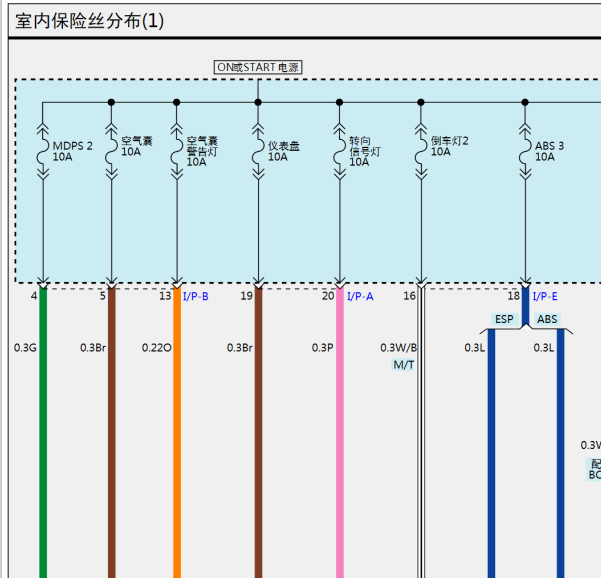The image size is (601, 578).
Task: Click pin number 16
Action: (x=409, y=296)
